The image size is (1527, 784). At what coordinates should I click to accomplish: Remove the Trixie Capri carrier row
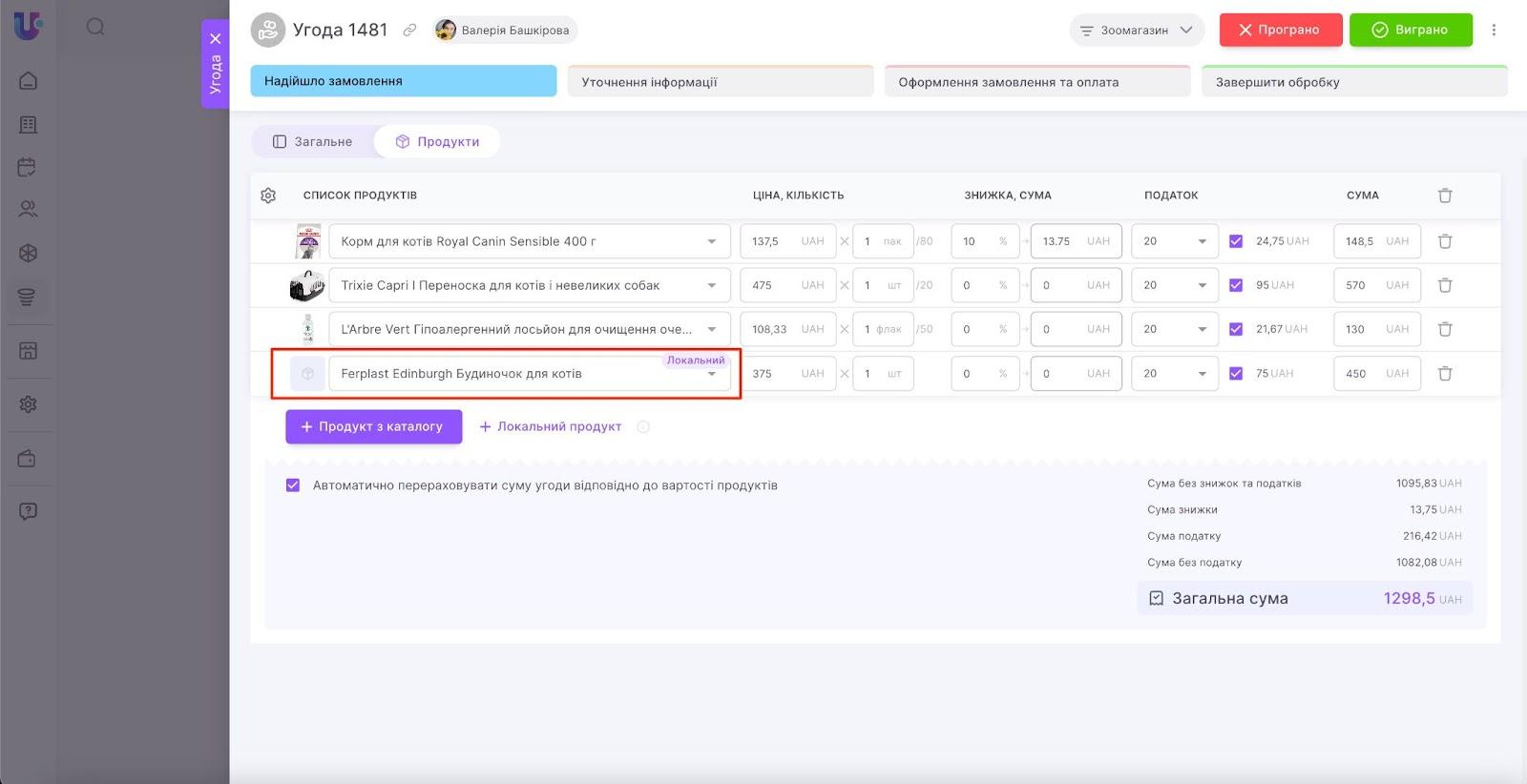pos(1445,285)
